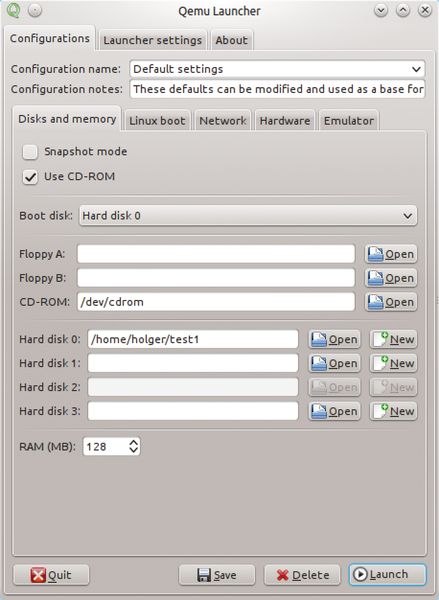Viewport: 439px width, 600px height.
Task: Open the Launcher settings tab
Action: [152, 40]
